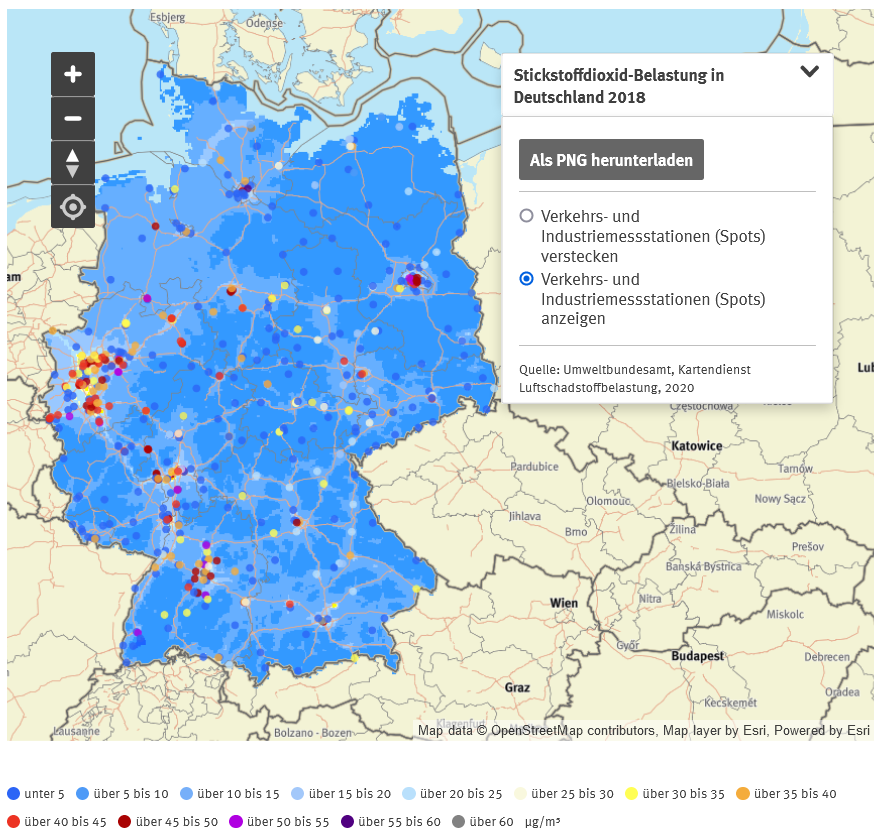Viewport: 874px width, 831px height.
Task: Open the OpenStreetMap contributors attribution link
Action: [x=574, y=731]
